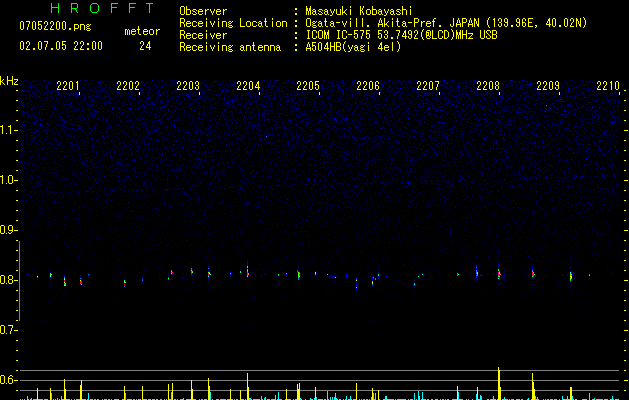
Task: Click the 2209 time marker
Action: [548, 85]
